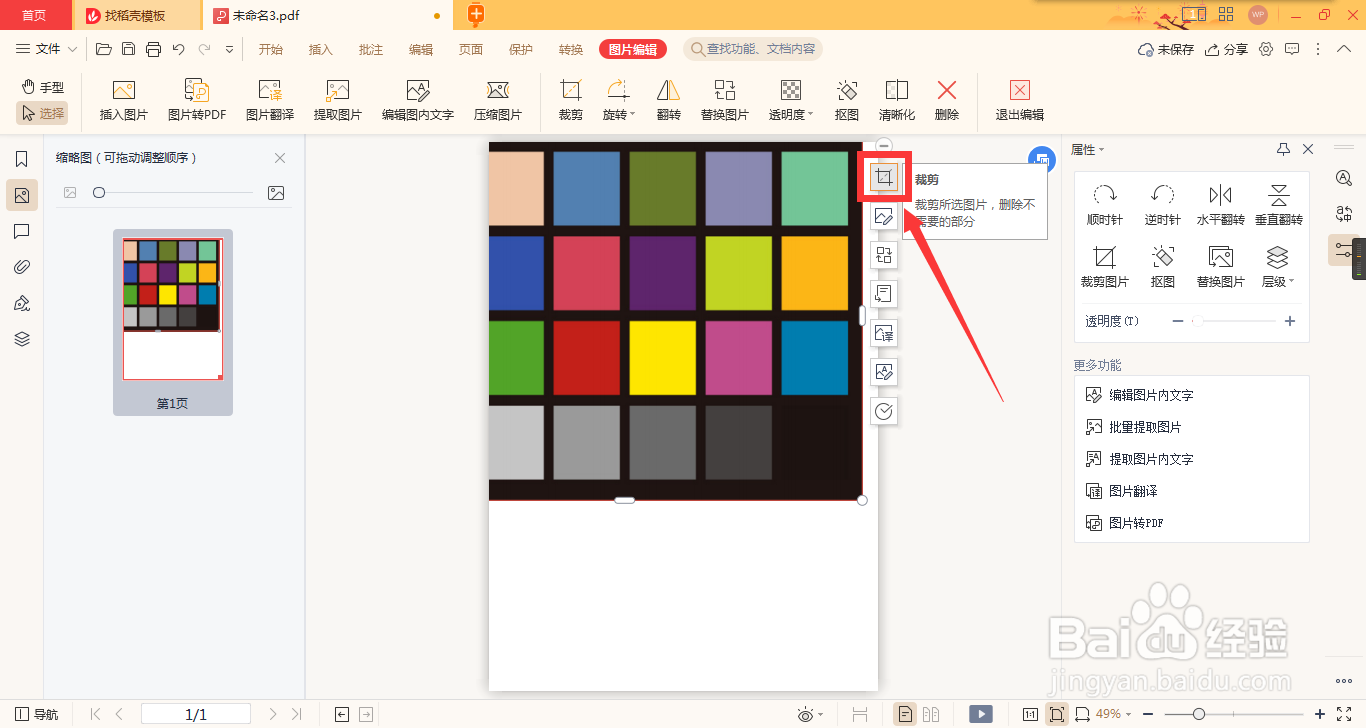Open the 插入 ribbon tab
The width and height of the screenshot is (1366, 728).
point(321,50)
